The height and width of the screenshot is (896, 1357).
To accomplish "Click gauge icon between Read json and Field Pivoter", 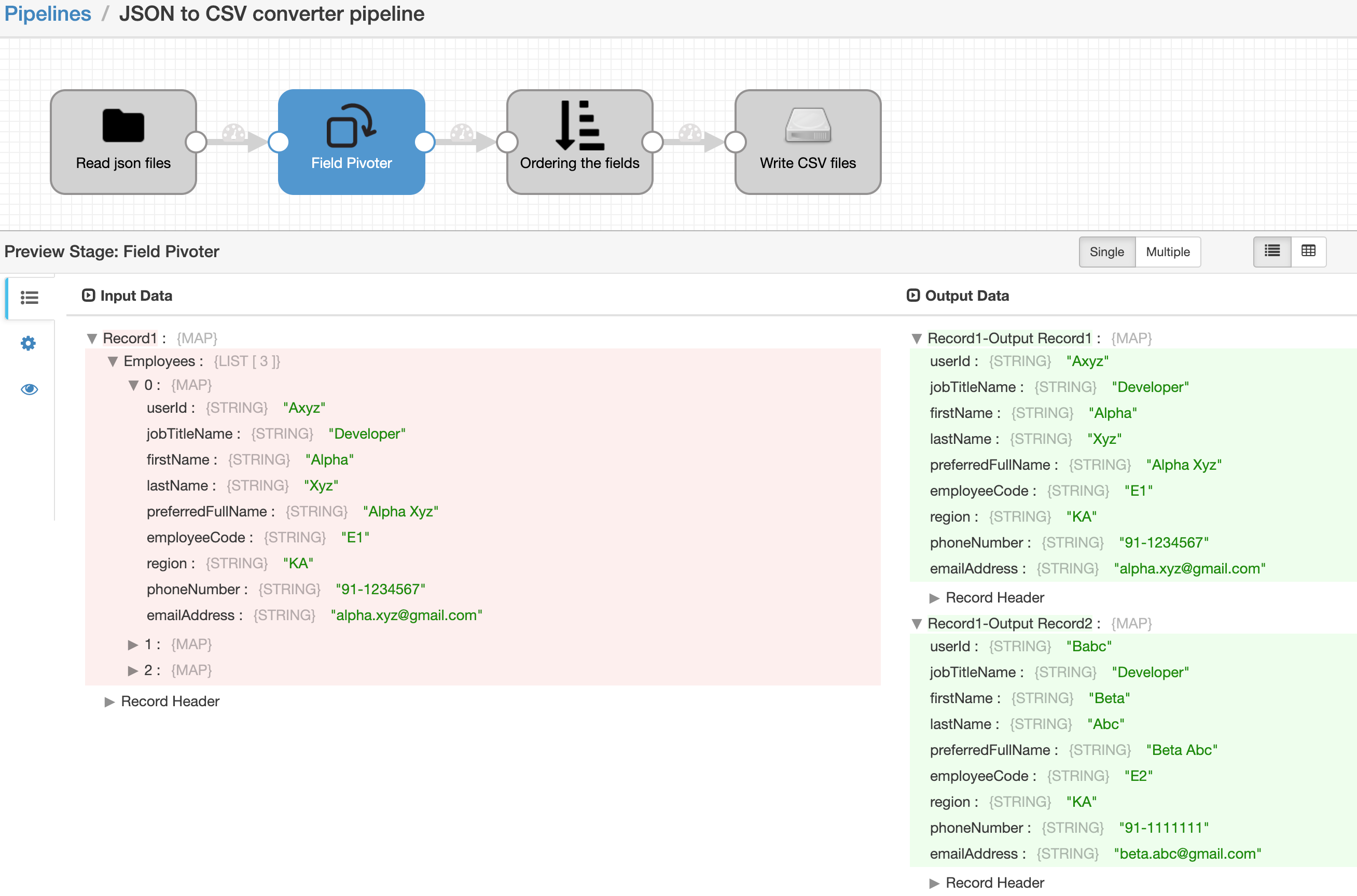I will click(x=233, y=133).
